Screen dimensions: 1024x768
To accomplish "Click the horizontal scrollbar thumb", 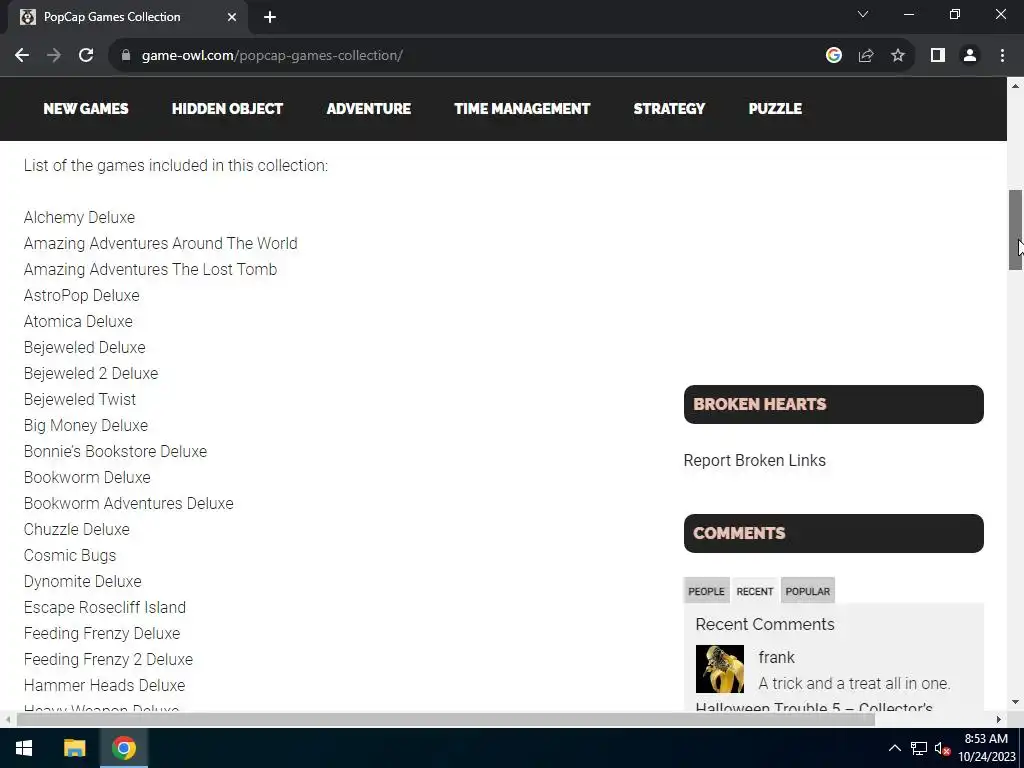I will click(x=445, y=720).
